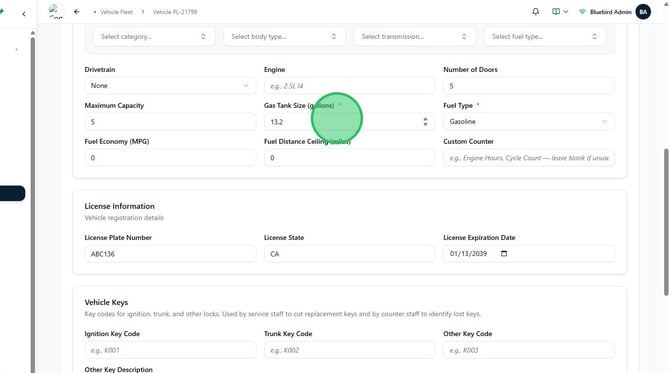
Task: Open the notifications bell
Action: click(535, 12)
